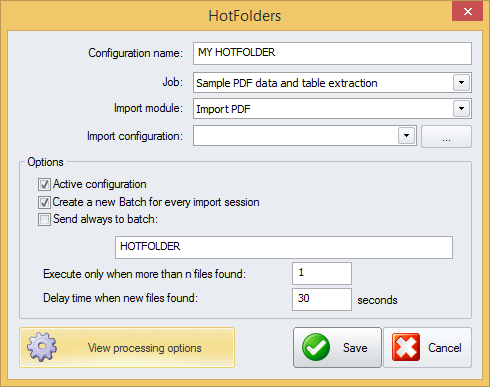Click the Configuration name label
The height and width of the screenshot is (387, 490).
tap(135, 53)
